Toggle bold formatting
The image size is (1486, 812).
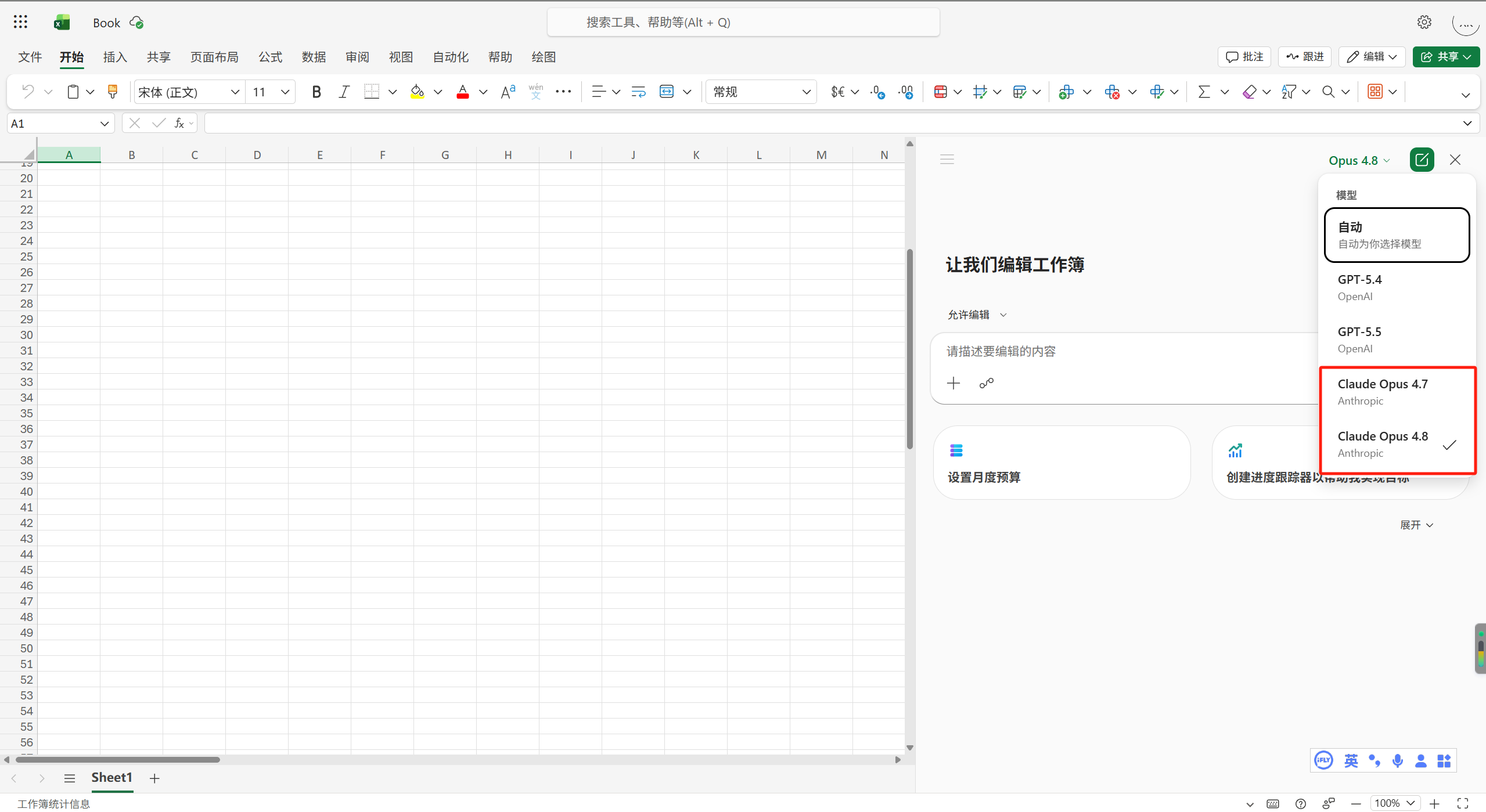(316, 92)
